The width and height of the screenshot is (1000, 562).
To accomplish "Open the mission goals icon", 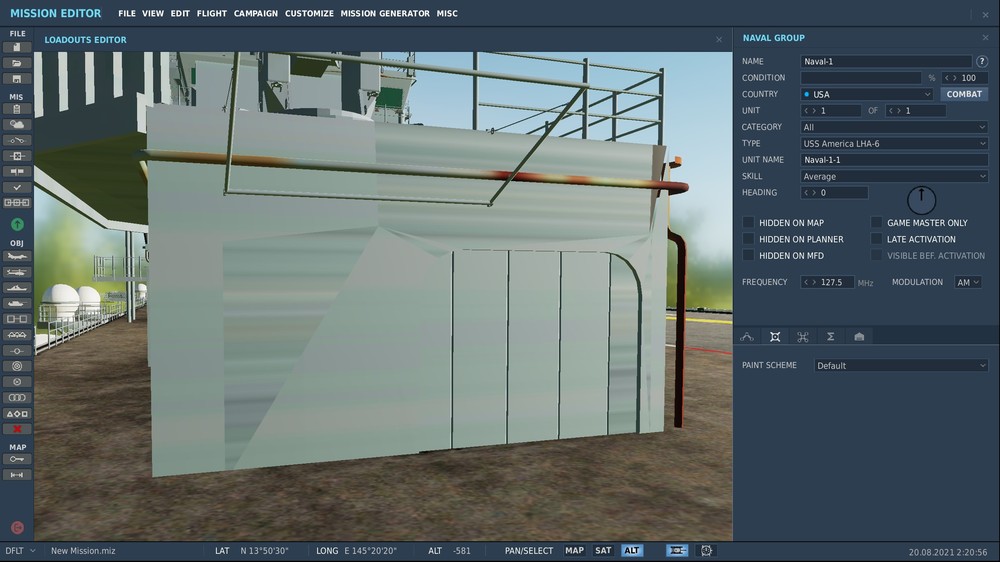I will pos(17,156).
